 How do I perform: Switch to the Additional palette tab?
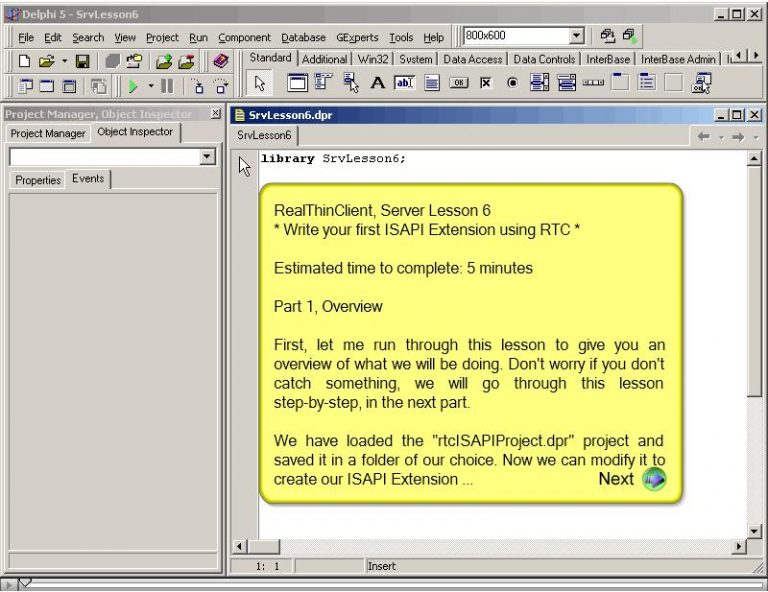[324, 59]
